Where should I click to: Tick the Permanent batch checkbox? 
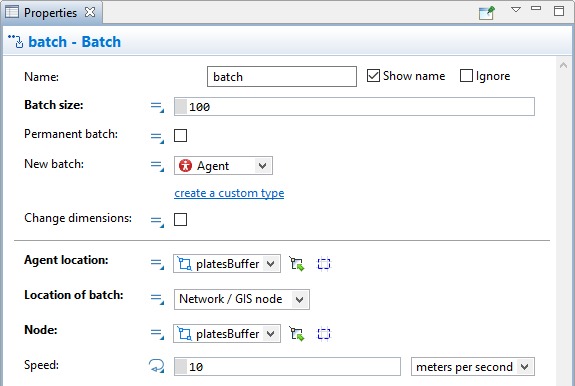point(180,136)
